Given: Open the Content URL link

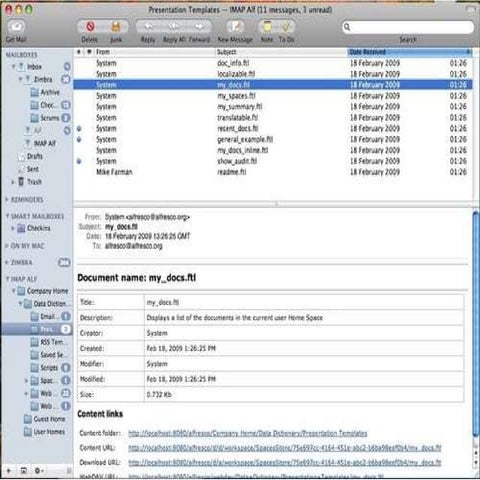Looking at the screenshot, I should 285,448.
